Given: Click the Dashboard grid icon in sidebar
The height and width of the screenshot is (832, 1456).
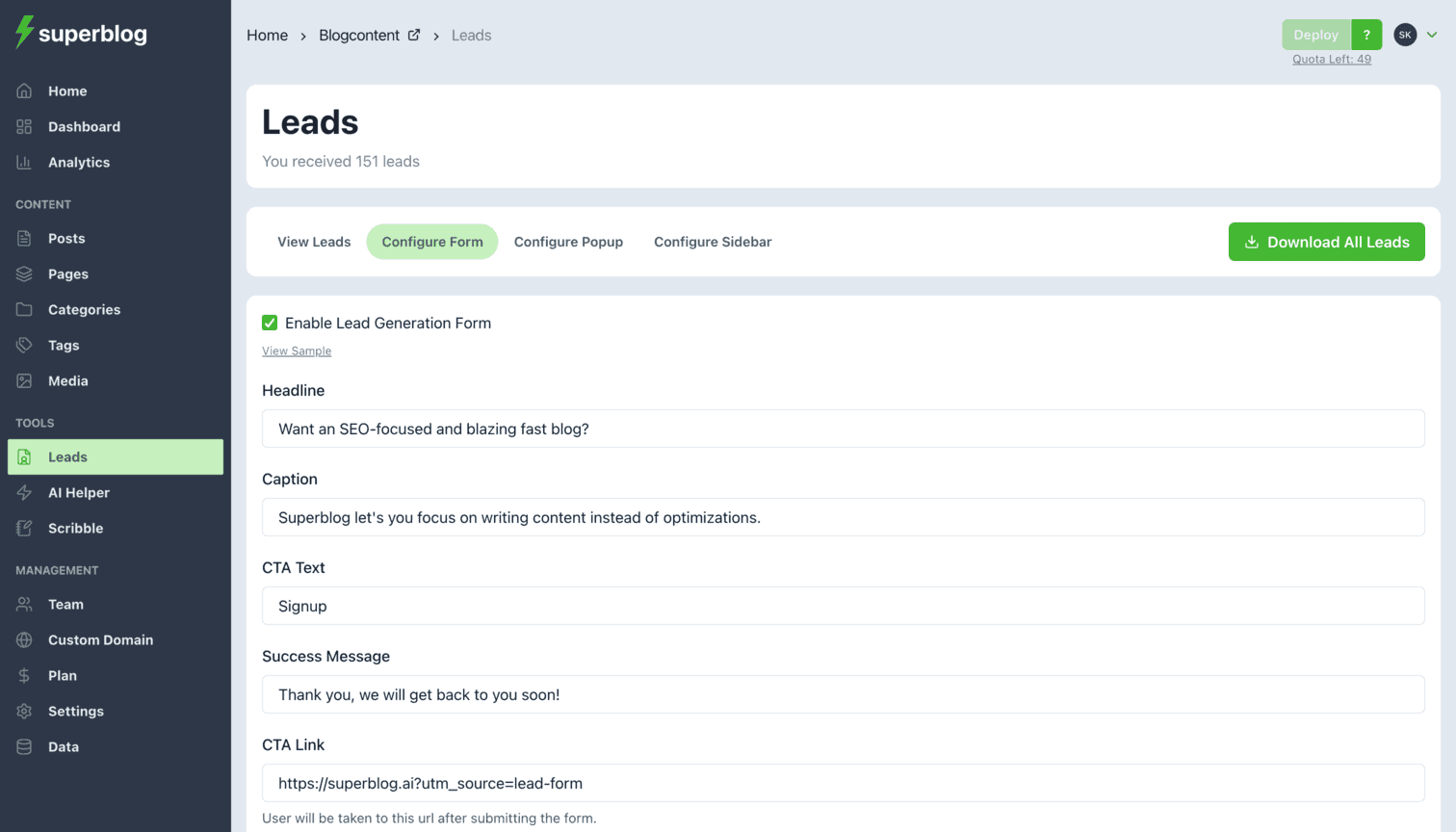Looking at the screenshot, I should point(24,127).
